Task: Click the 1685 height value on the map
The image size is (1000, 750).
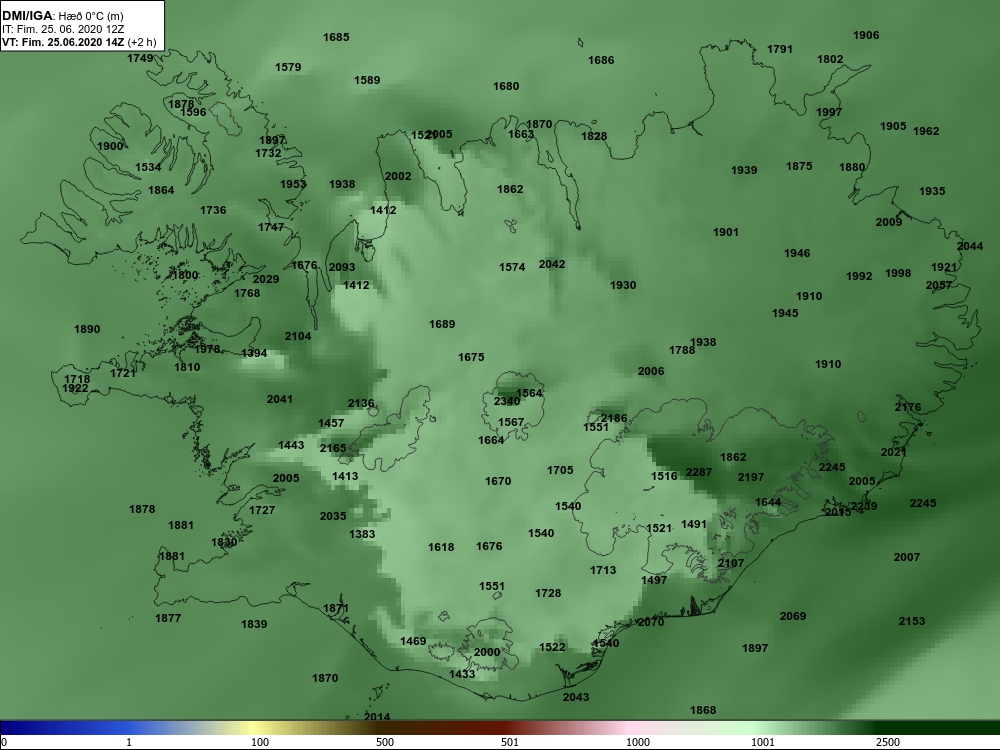Action: click(336, 37)
